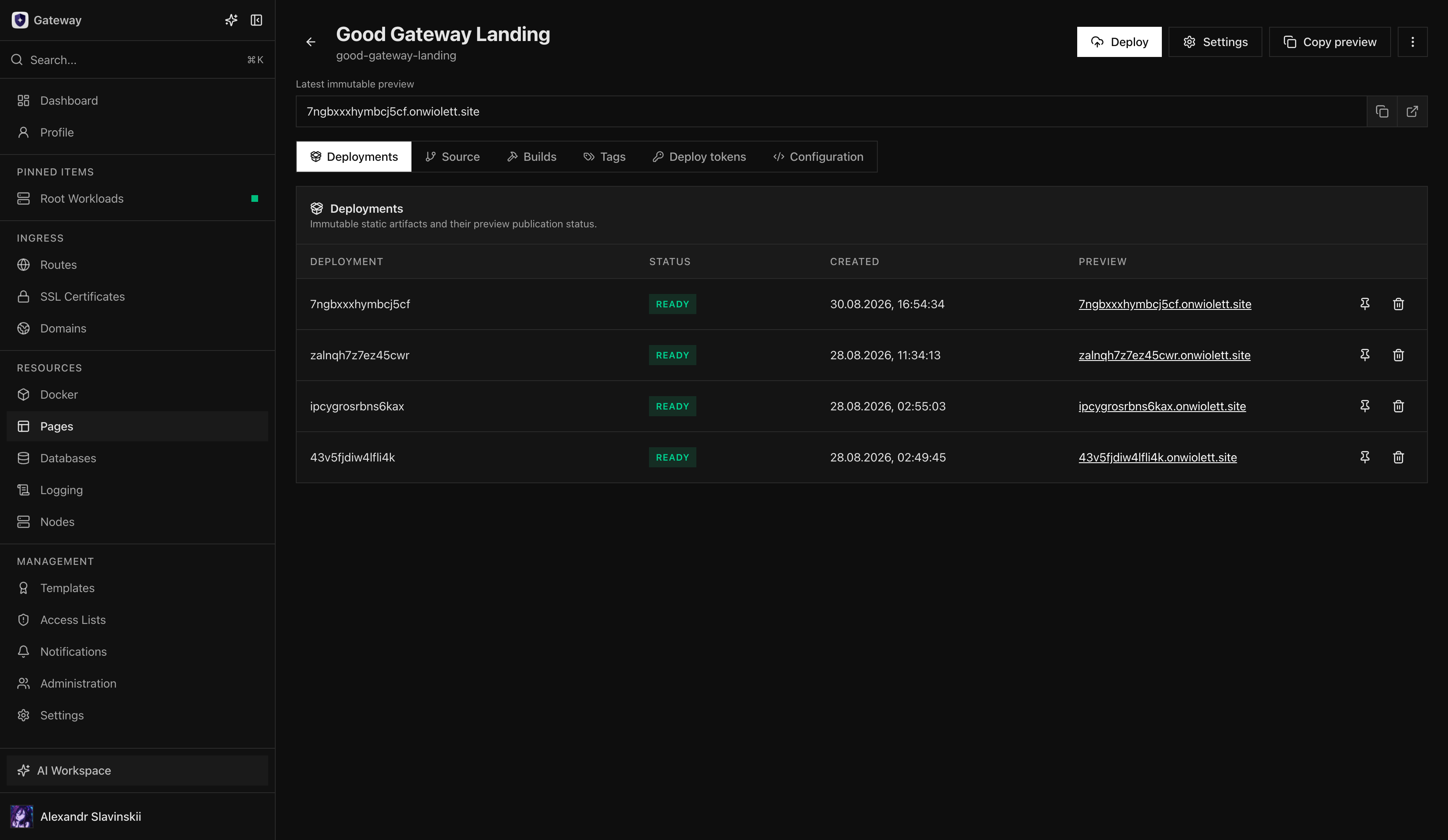Viewport: 1448px width, 840px height.
Task: Open the 43v5fjdiw4lfli4k.onwiolett.site preview link
Action: pyautogui.click(x=1157, y=457)
